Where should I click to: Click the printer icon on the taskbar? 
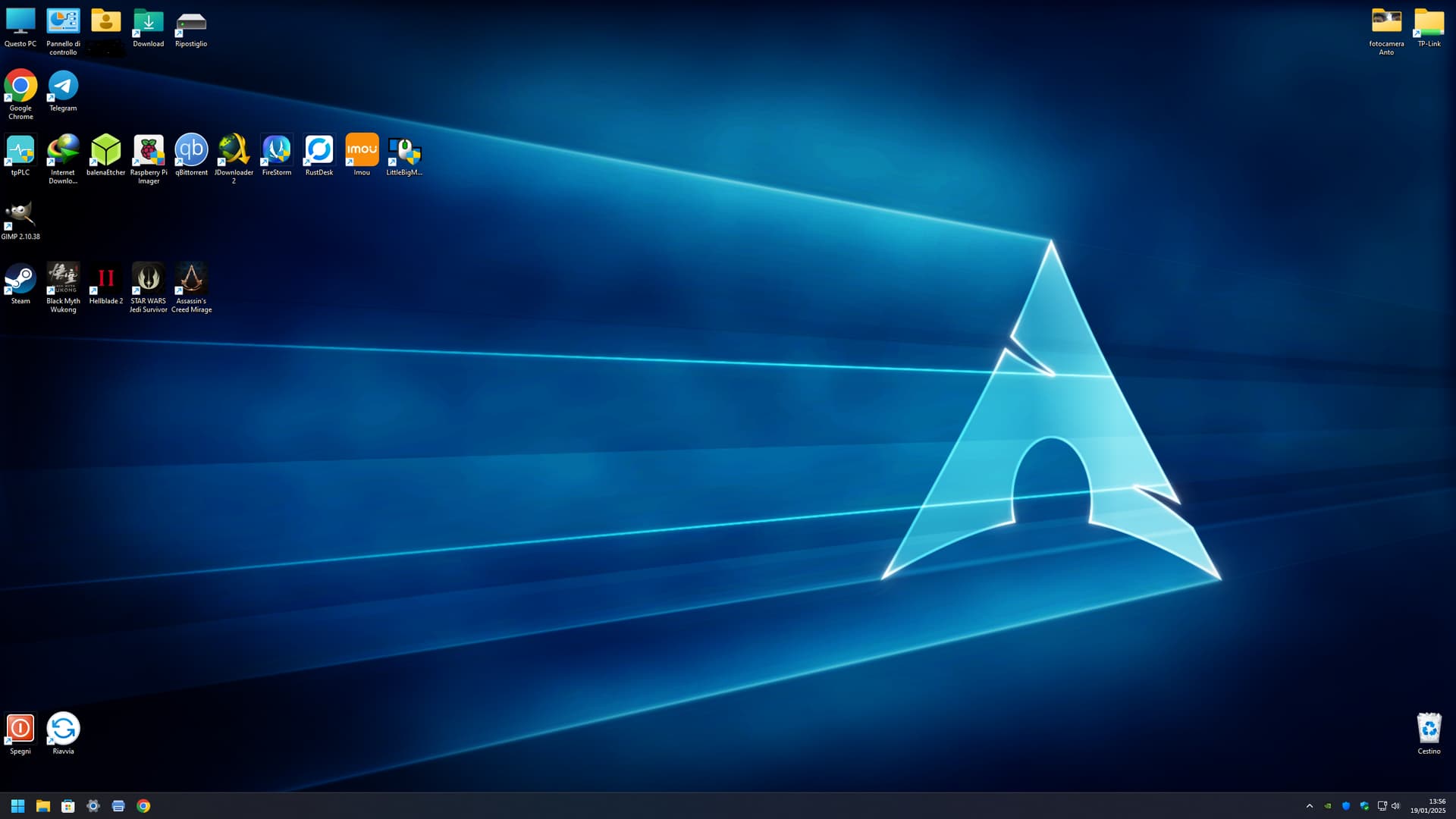point(118,806)
